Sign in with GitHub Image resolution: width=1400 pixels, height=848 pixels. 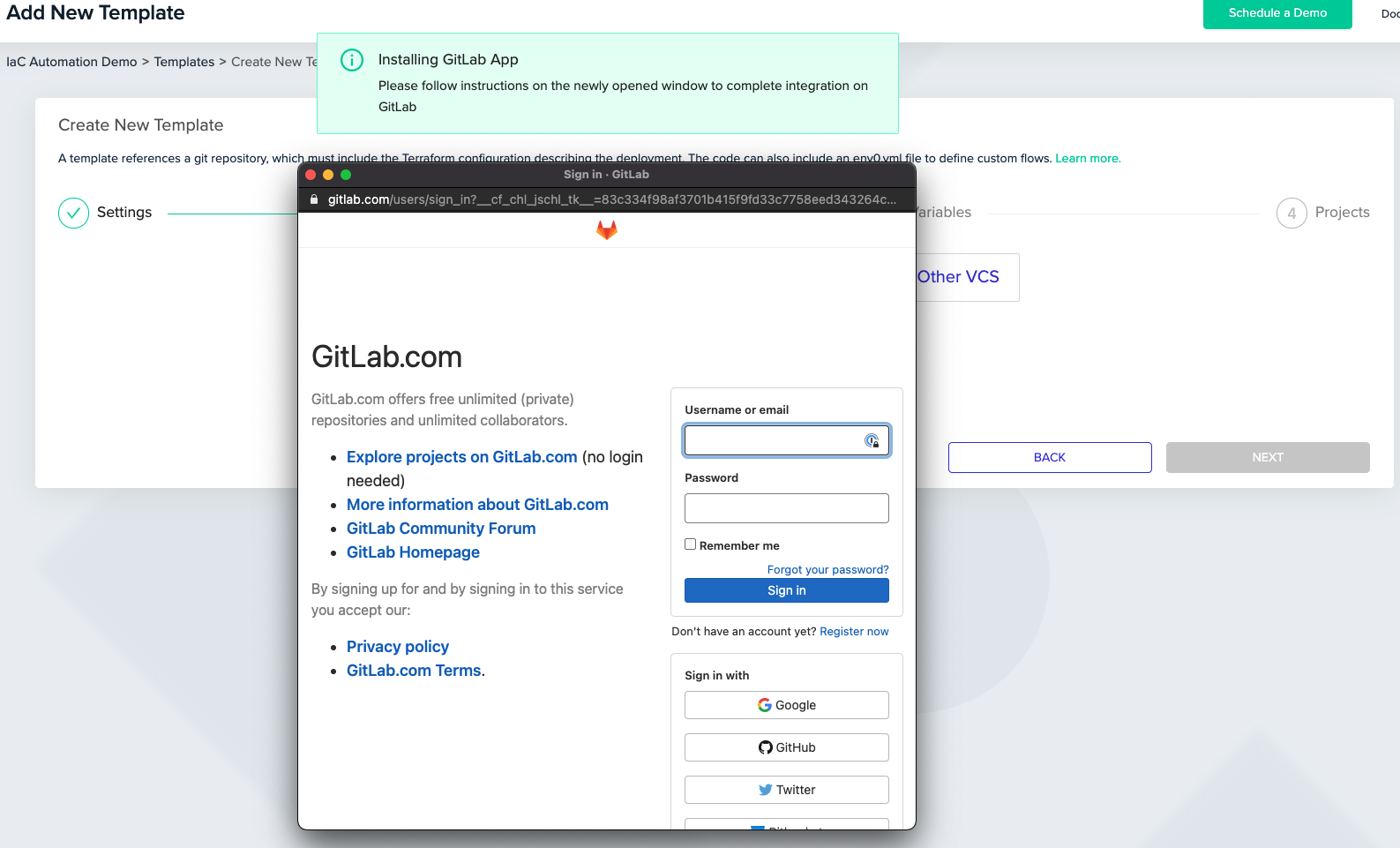[x=787, y=747]
